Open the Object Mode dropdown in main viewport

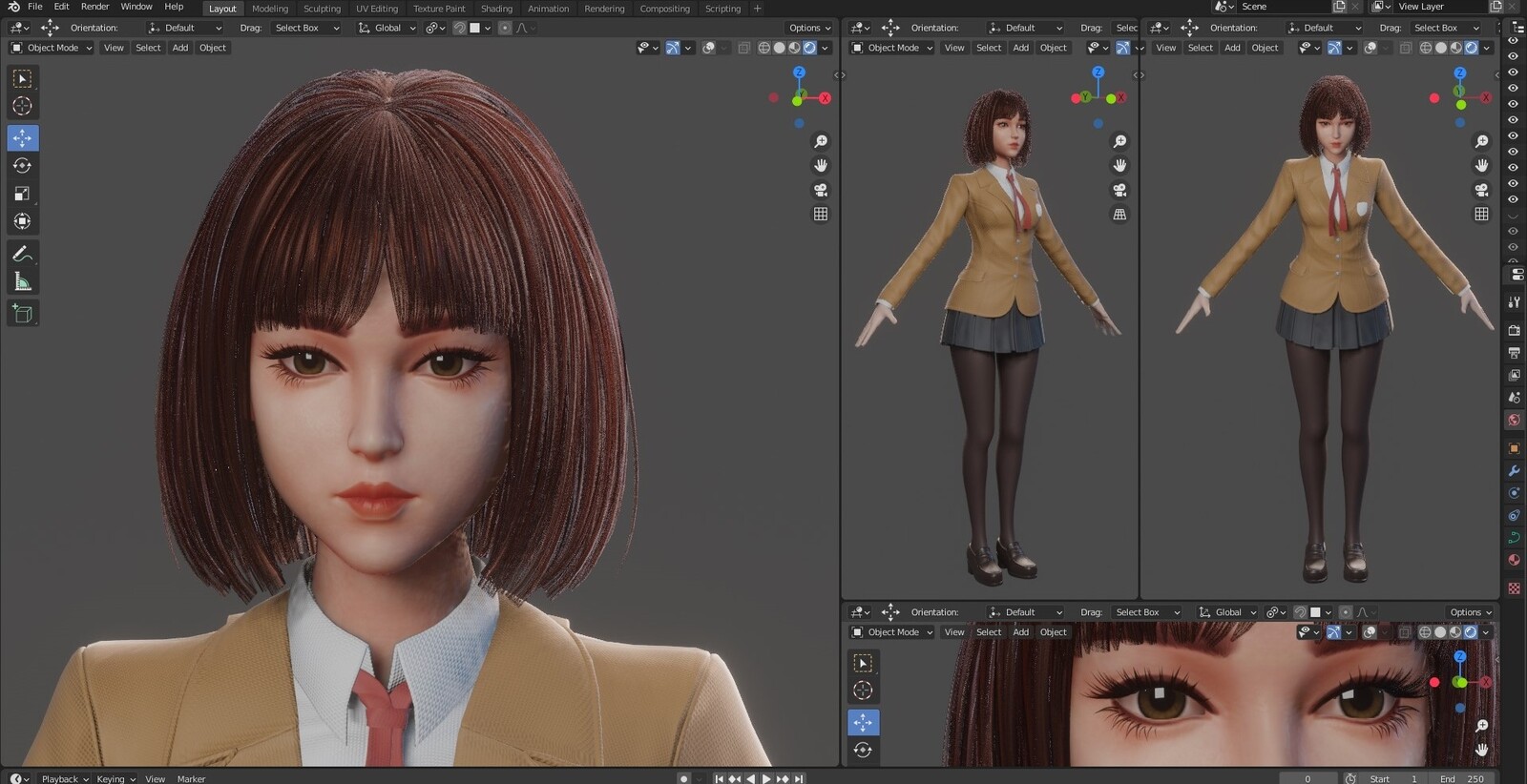pyautogui.click(x=52, y=48)
